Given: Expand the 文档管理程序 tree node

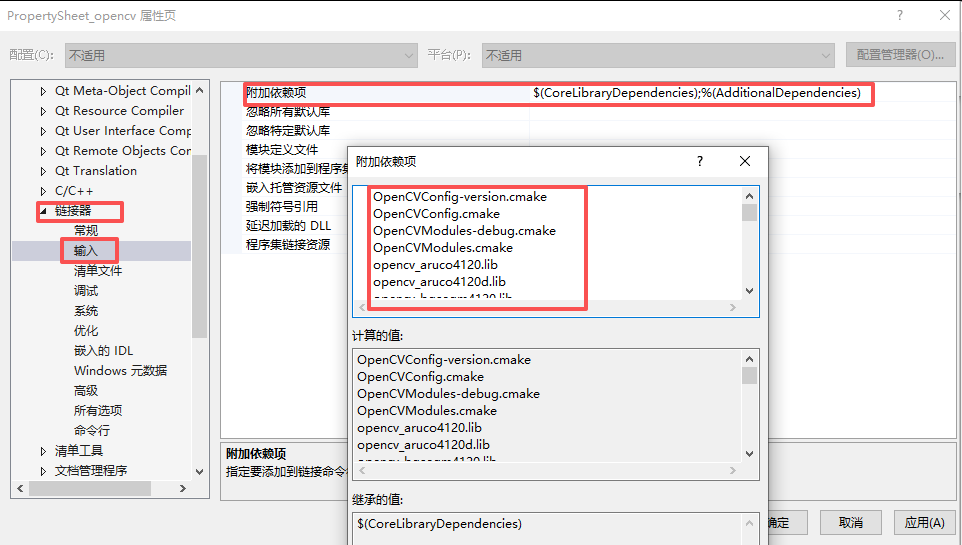Looking at the screenshot, I should coord(43,471).
